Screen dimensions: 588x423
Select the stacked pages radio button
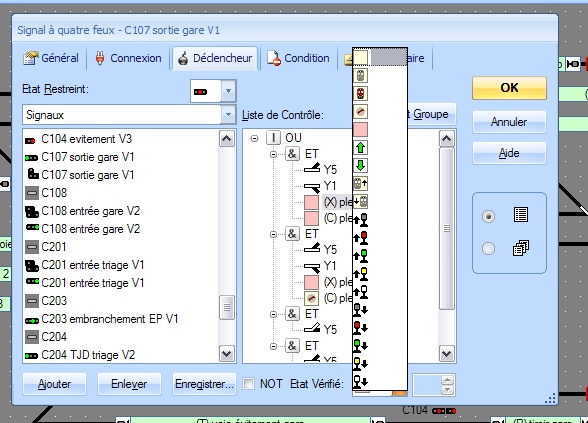coord(488,248)
